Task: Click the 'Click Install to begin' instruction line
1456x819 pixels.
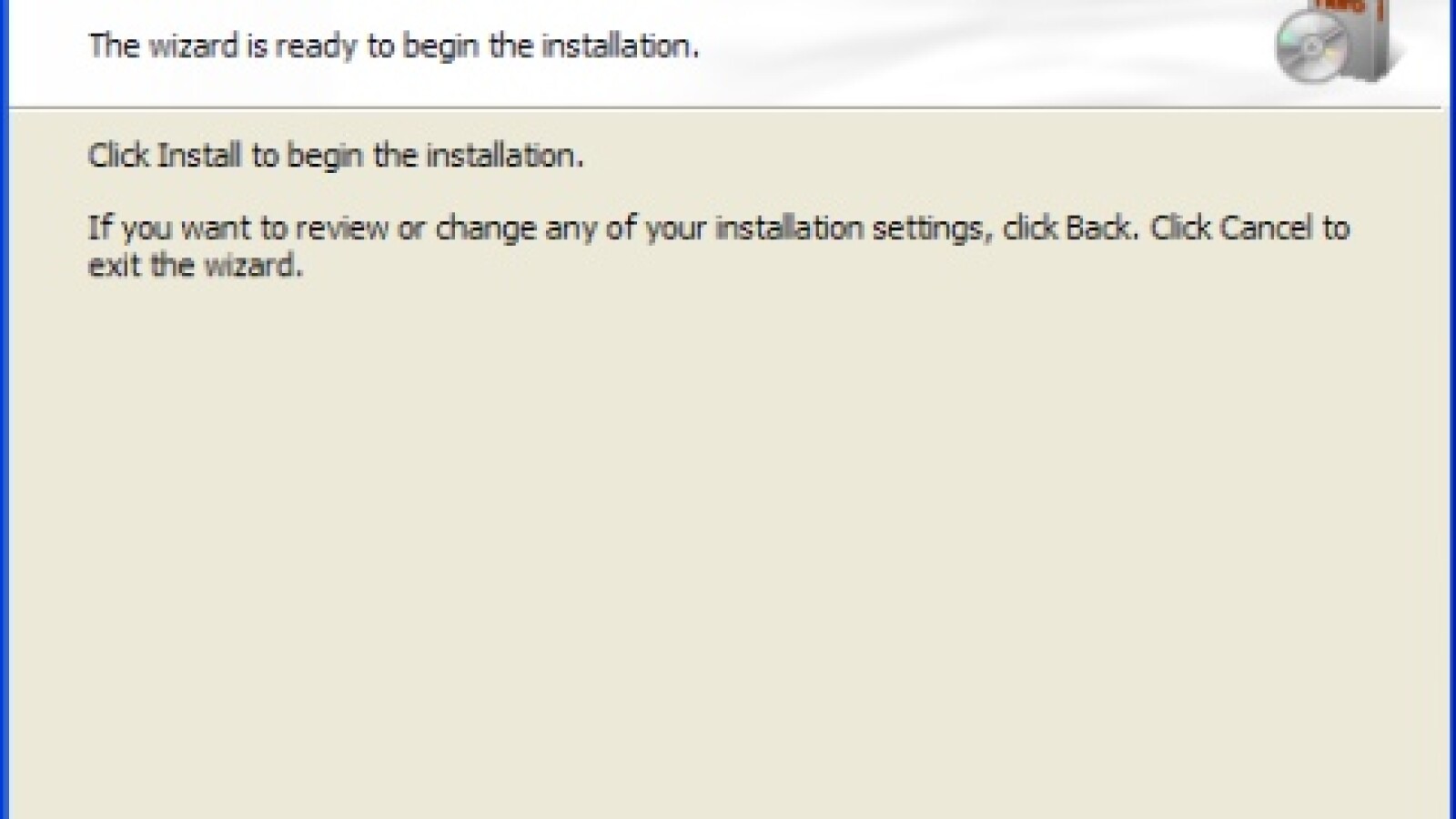Action: point(335,156)
